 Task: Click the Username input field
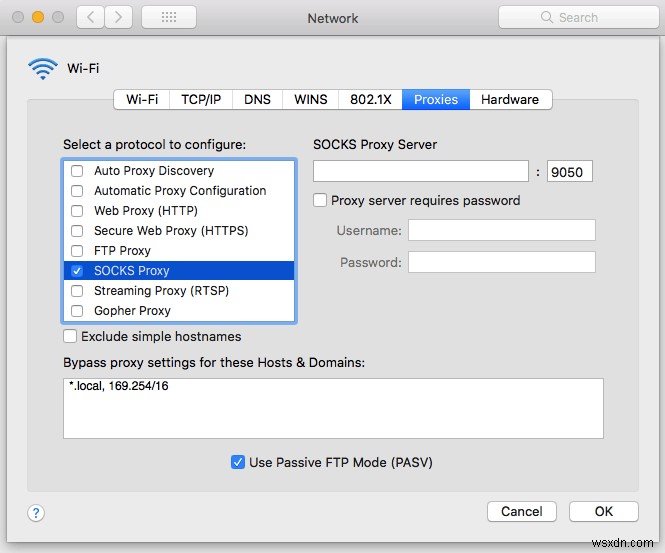[x=502, y=230]
